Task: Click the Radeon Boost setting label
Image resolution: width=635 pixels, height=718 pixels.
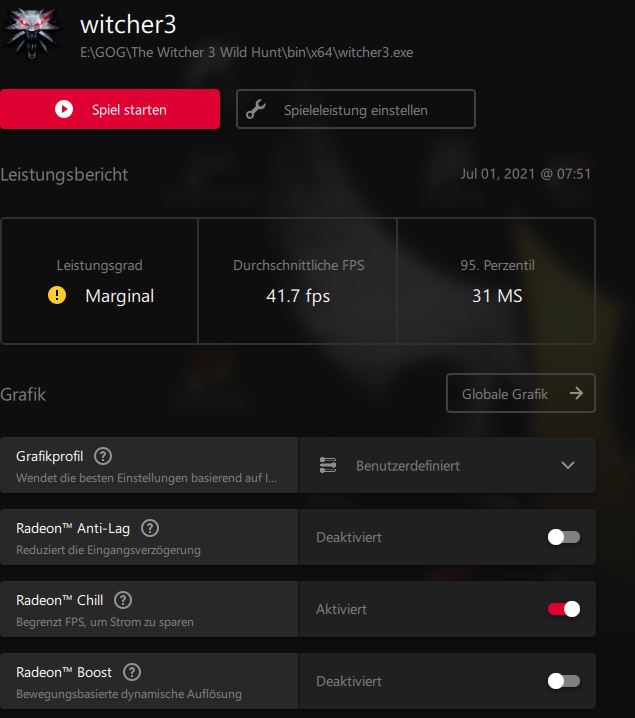Action: coord(64,672)
